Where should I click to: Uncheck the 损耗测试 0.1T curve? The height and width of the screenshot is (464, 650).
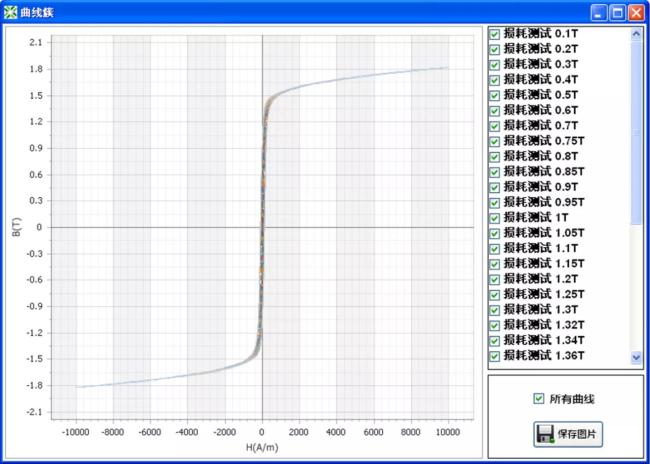494,34
